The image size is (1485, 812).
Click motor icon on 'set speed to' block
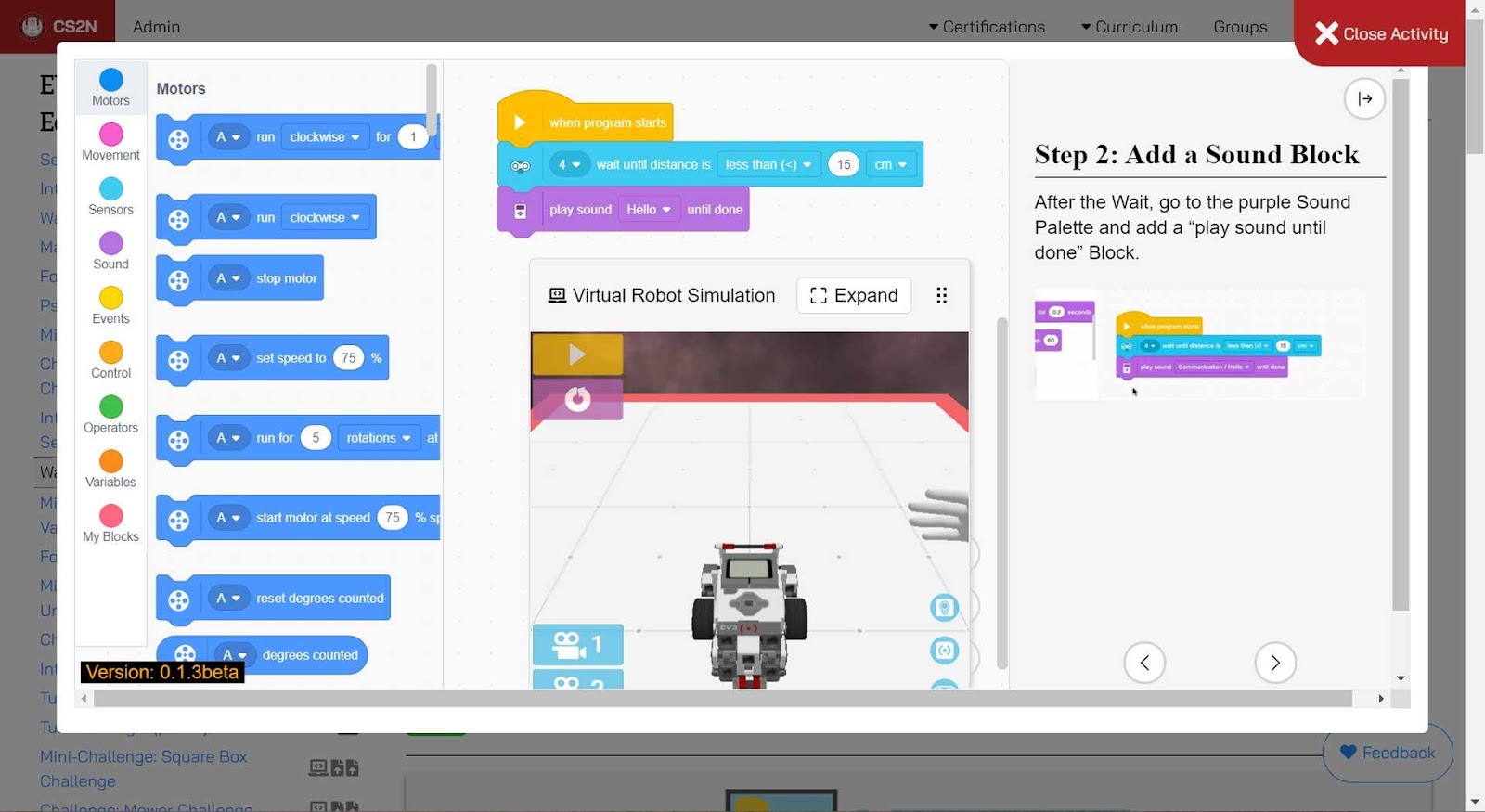click(179, 361)
